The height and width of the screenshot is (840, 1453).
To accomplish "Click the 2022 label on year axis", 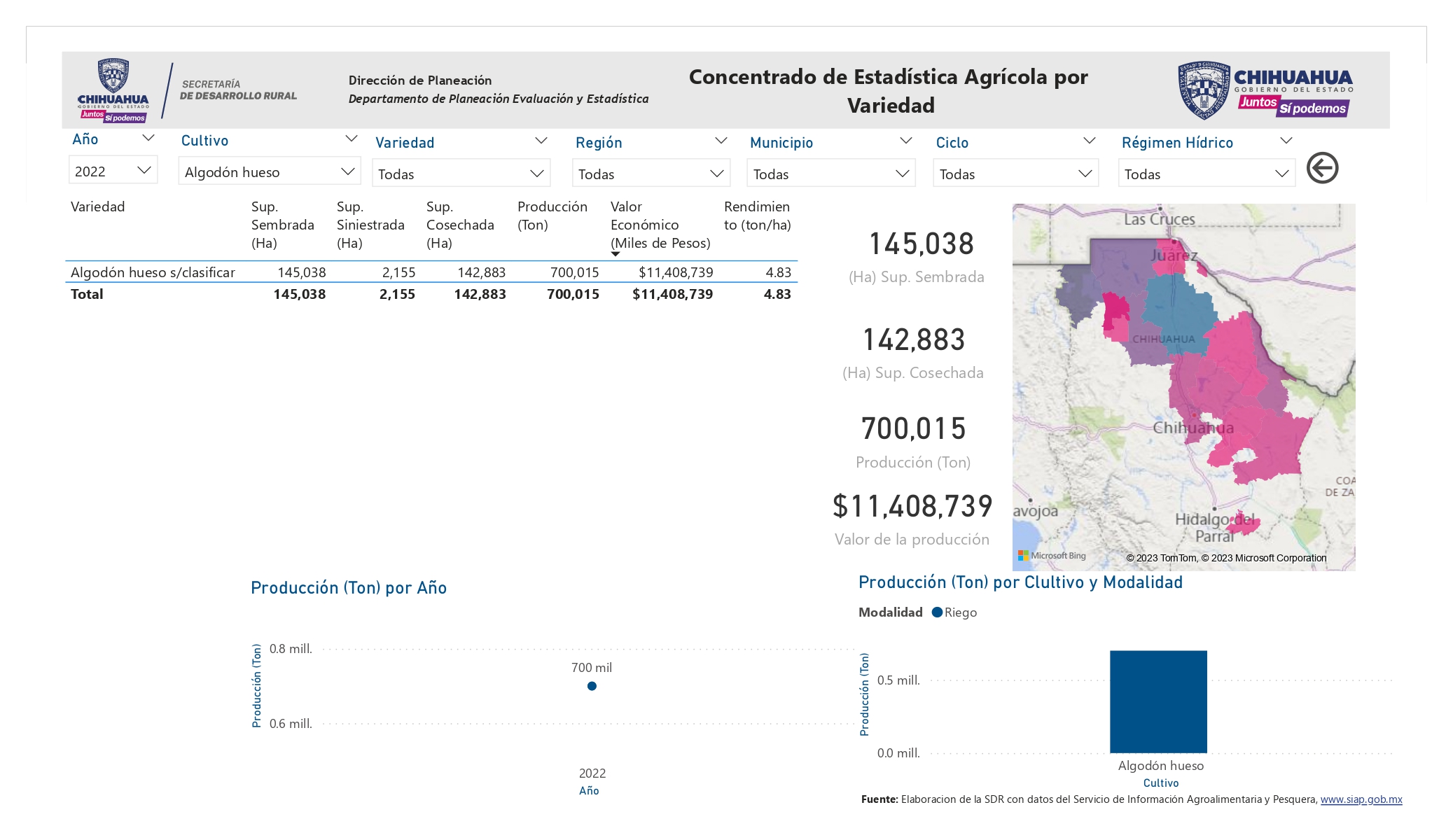I will tap(592, 773).
